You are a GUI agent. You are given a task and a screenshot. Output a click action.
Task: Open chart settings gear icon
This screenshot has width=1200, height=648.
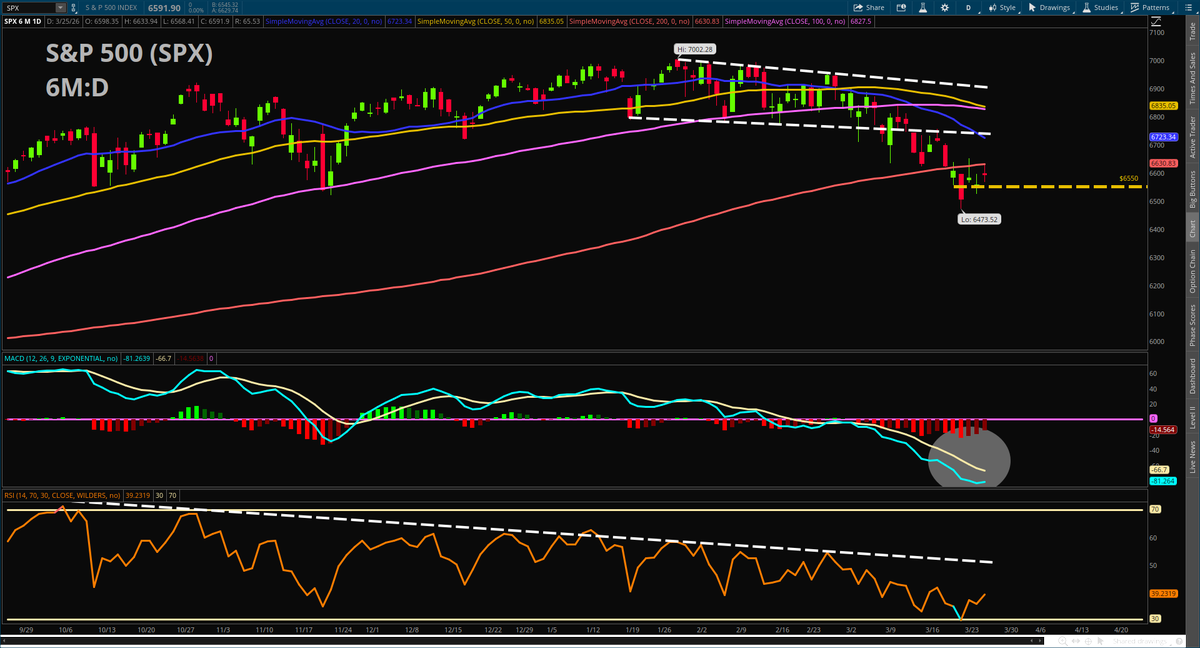pos(945,7)
